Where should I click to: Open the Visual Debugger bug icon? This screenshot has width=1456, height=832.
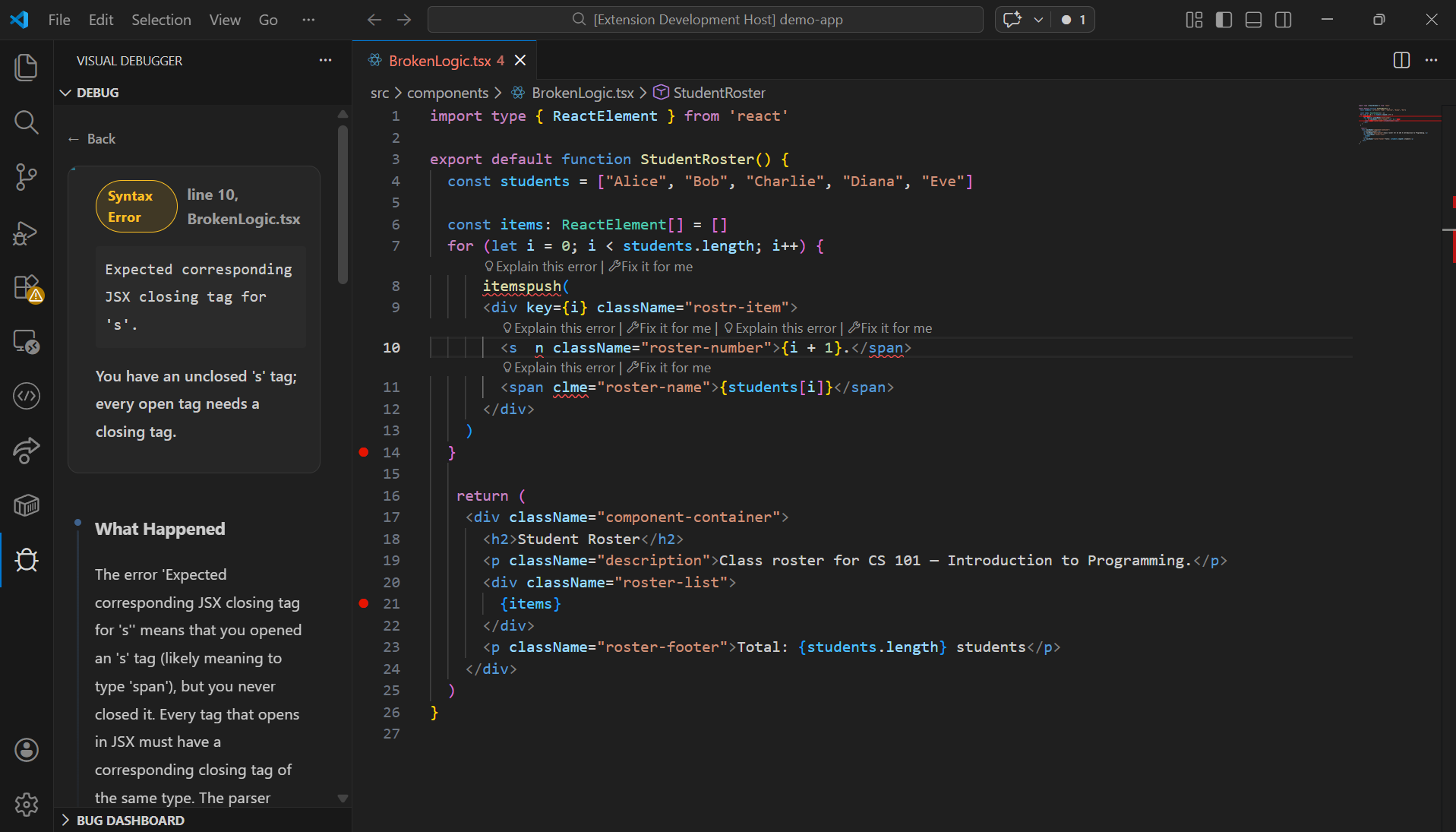tap(27, 560)
